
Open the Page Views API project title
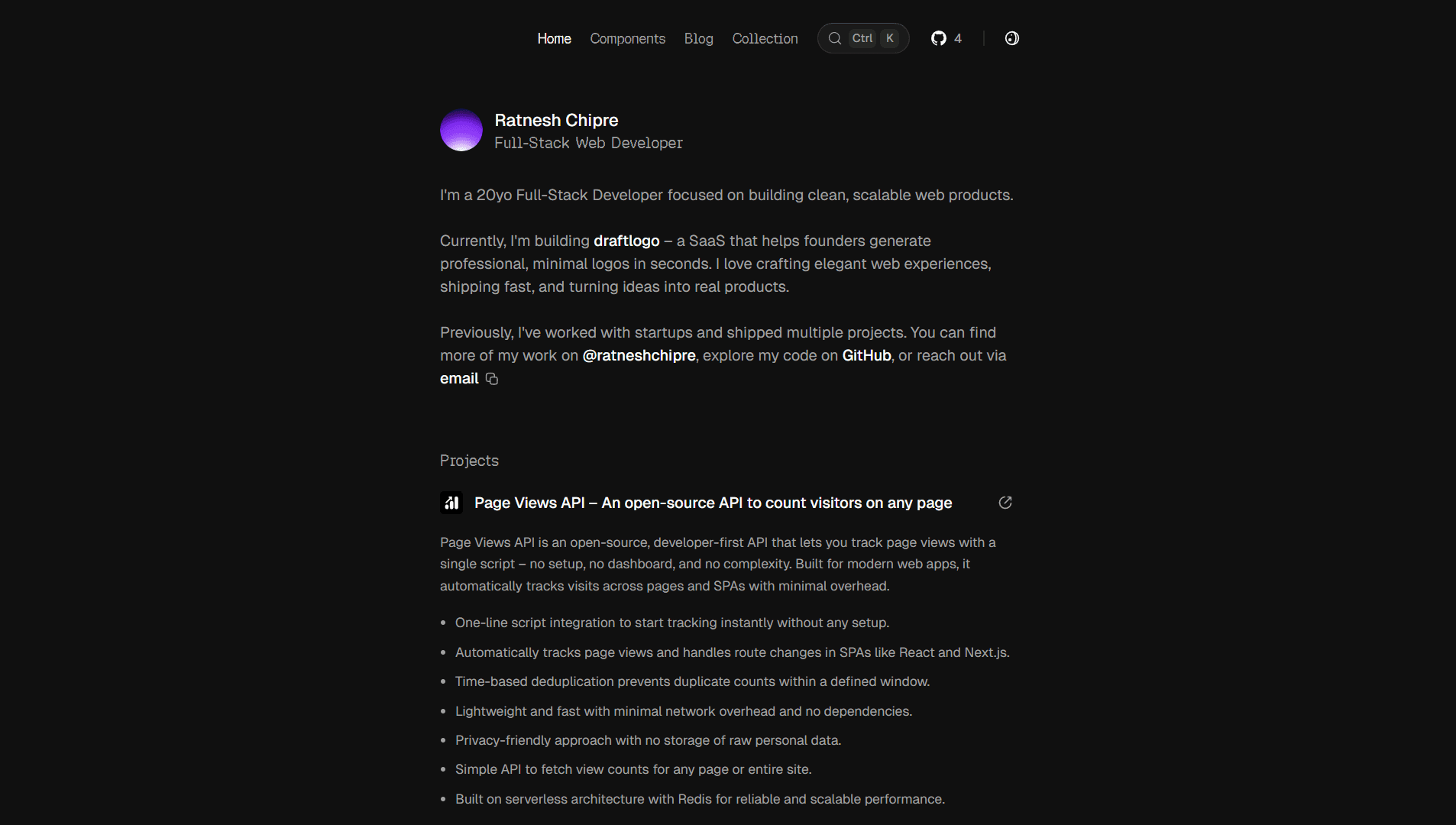[x=713, y=503]
